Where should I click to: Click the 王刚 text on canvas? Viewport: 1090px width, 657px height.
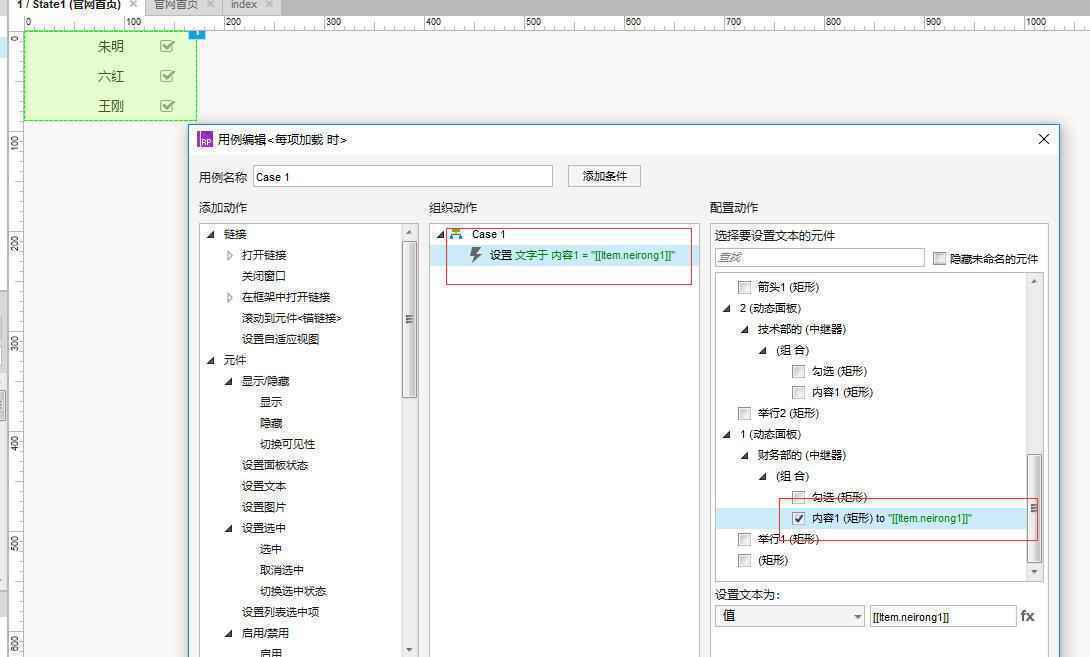(x=111, y=106)
